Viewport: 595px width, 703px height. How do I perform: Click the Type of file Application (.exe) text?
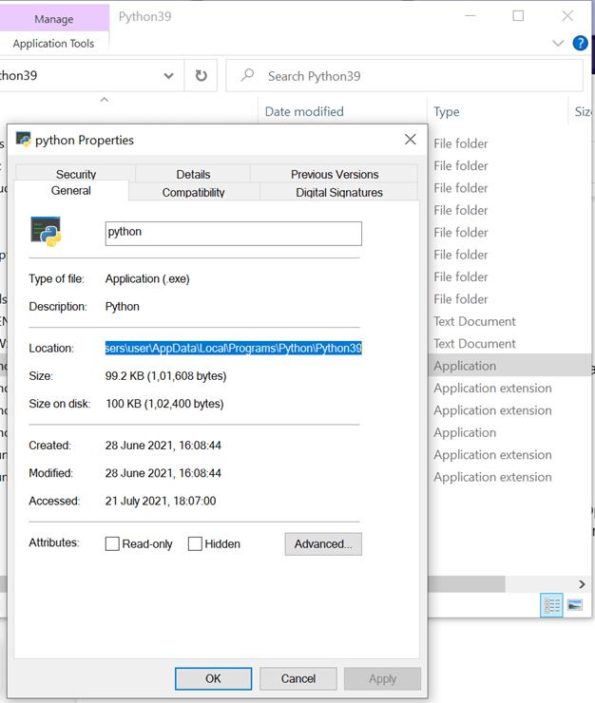[x=147, y=278]
